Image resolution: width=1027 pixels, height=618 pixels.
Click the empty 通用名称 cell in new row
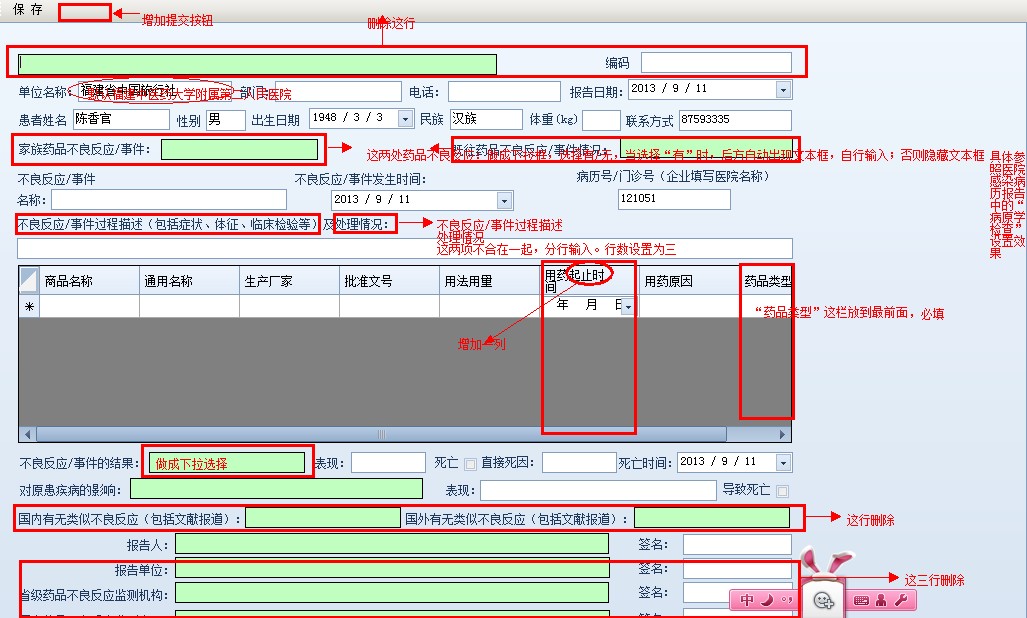click(189, 306)
